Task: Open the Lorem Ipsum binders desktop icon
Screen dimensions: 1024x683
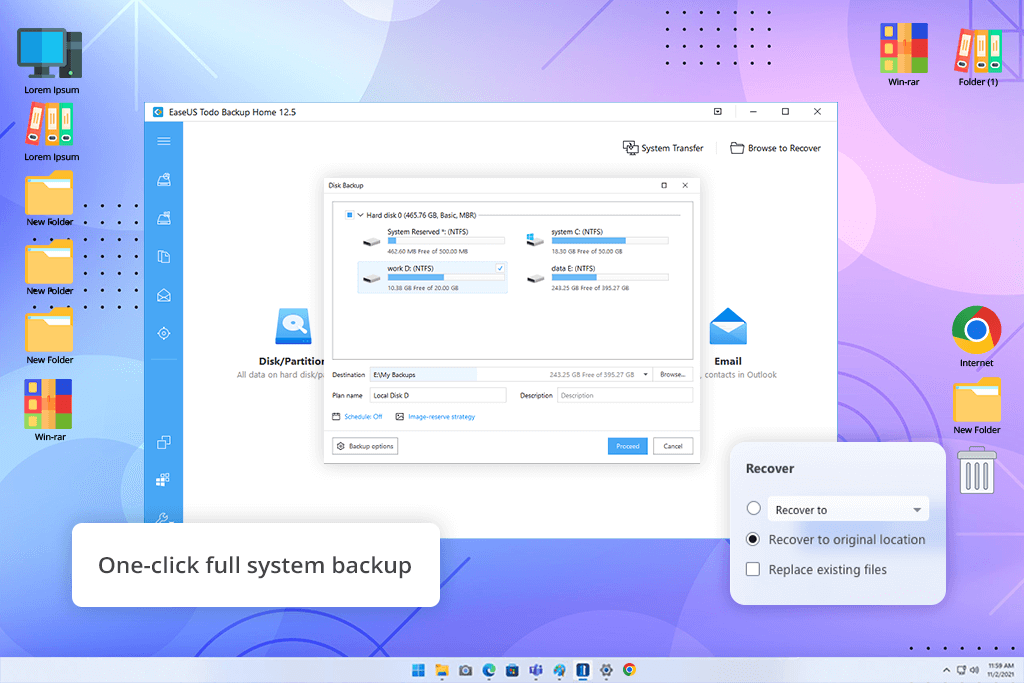Action: click(51, 133)
